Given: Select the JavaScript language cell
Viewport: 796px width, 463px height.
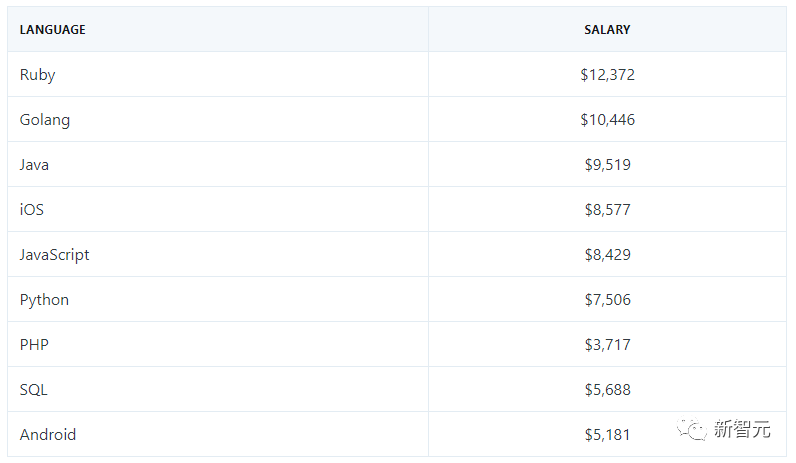Looking at the screenshot, I should (55, 255).
